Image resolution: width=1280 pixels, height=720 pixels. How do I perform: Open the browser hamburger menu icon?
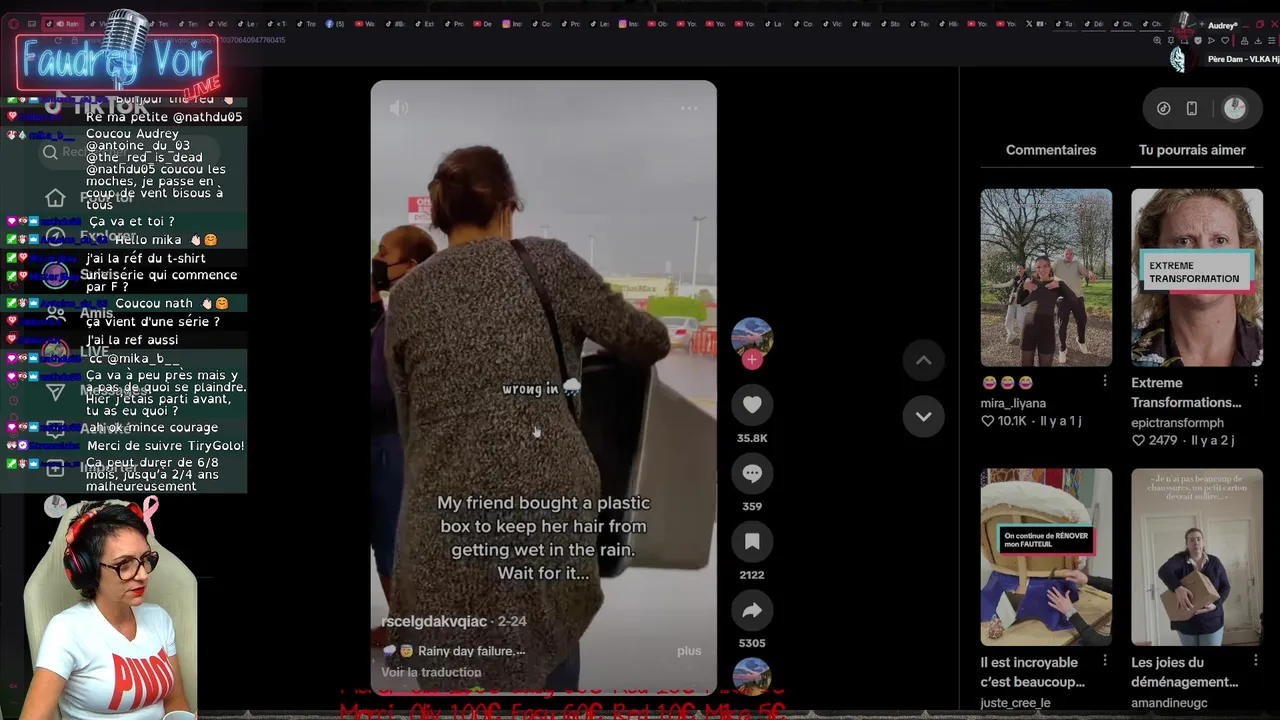point(1271,40)
